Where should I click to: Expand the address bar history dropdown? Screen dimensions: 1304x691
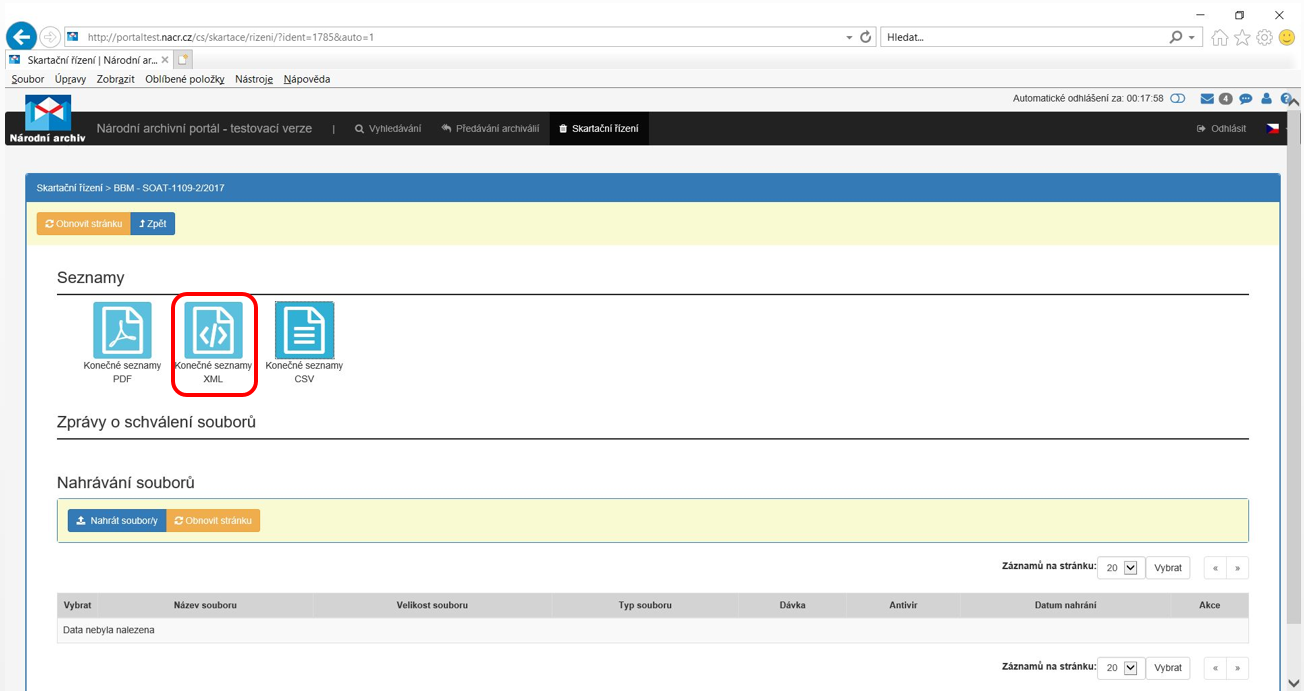849,37
